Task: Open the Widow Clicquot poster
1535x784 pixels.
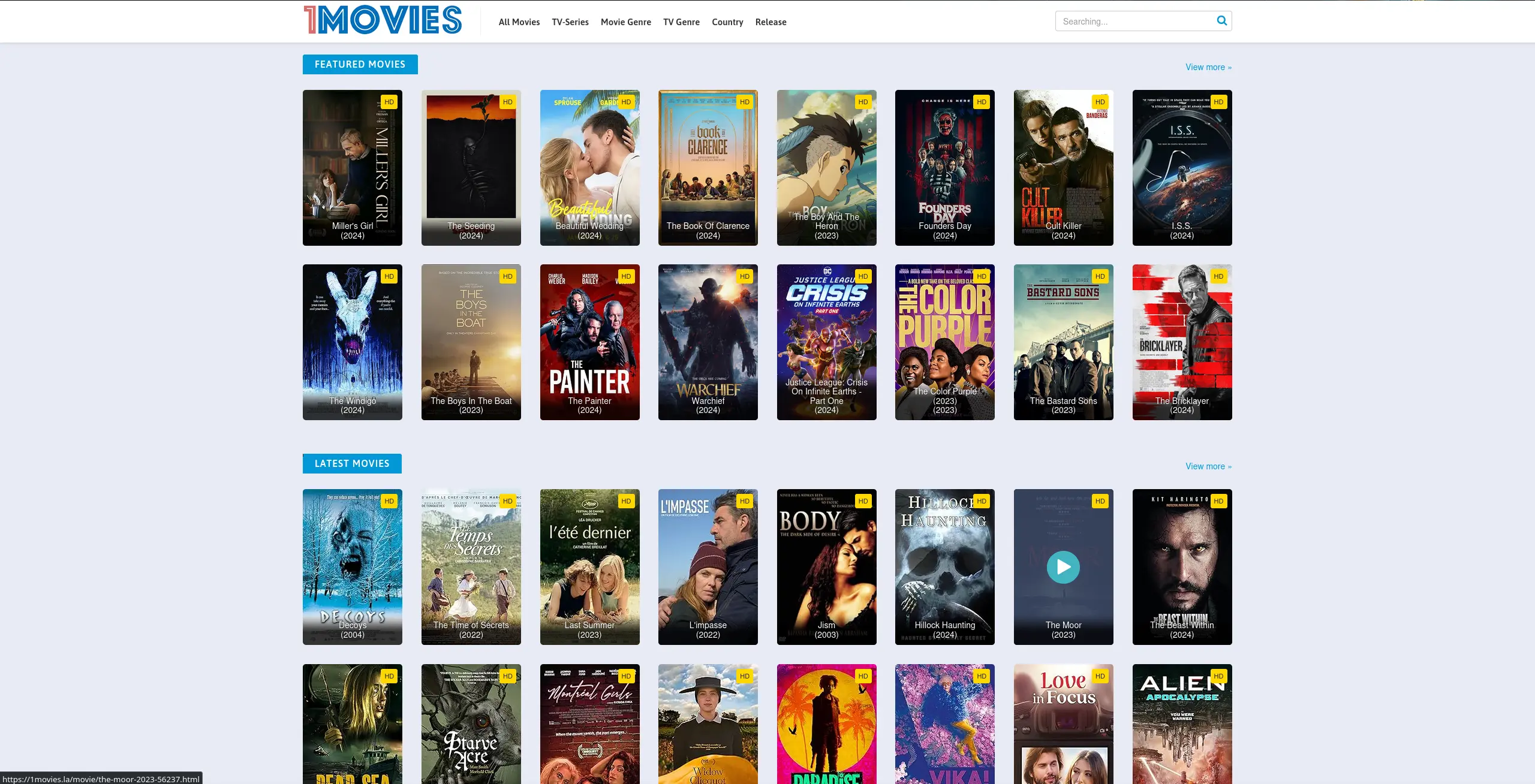Action: click(708, 724)
